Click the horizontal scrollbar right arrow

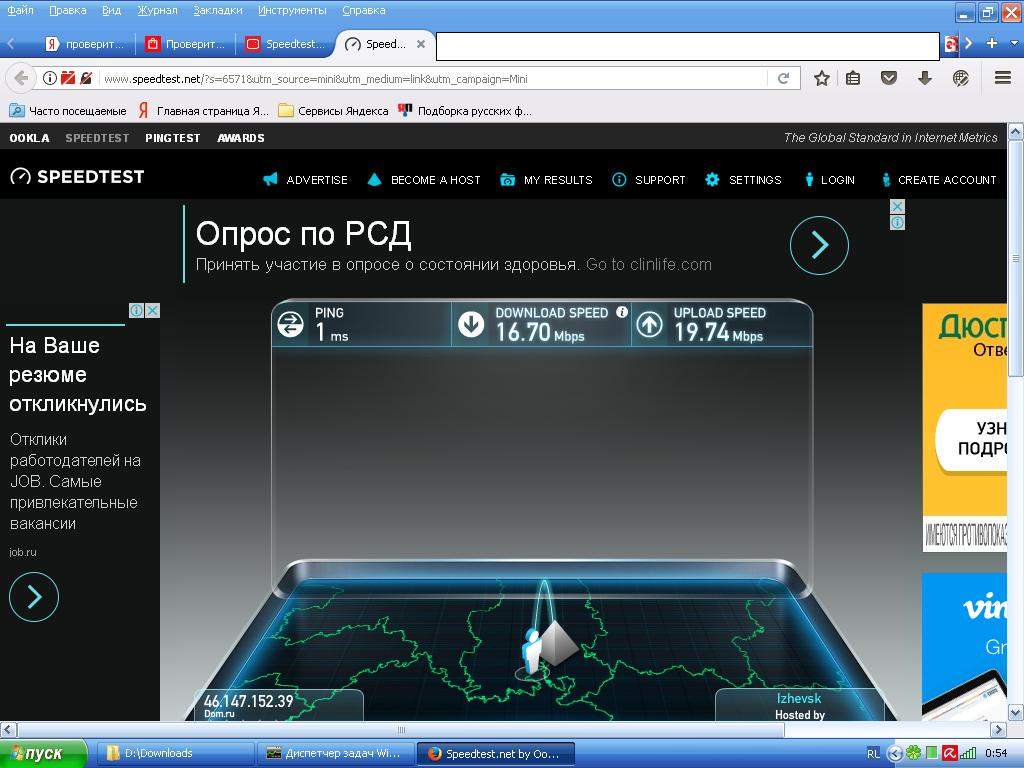pos(999,729)
